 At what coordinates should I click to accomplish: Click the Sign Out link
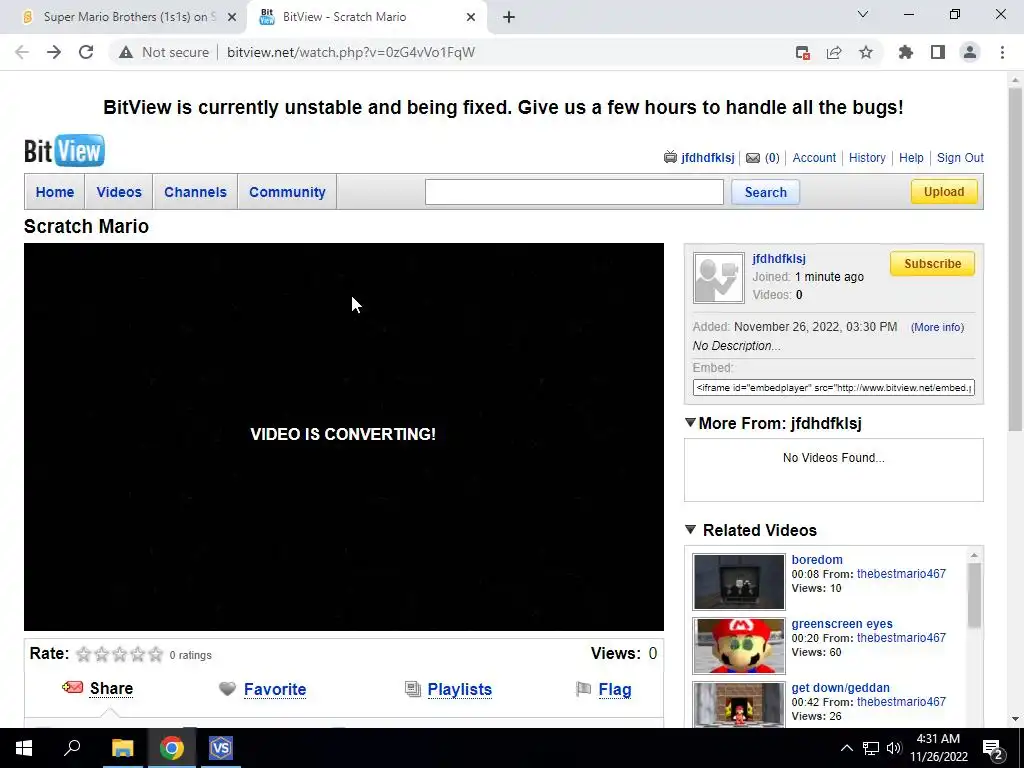[x=960, y=157]
